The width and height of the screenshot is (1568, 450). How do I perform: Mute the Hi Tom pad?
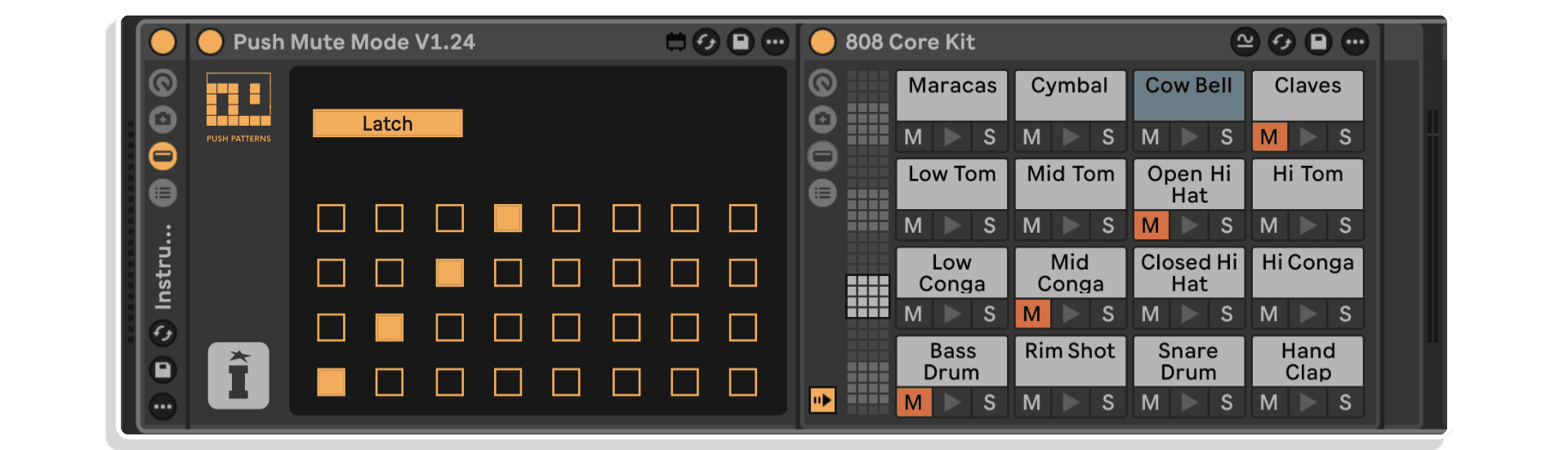point(1269,225)
